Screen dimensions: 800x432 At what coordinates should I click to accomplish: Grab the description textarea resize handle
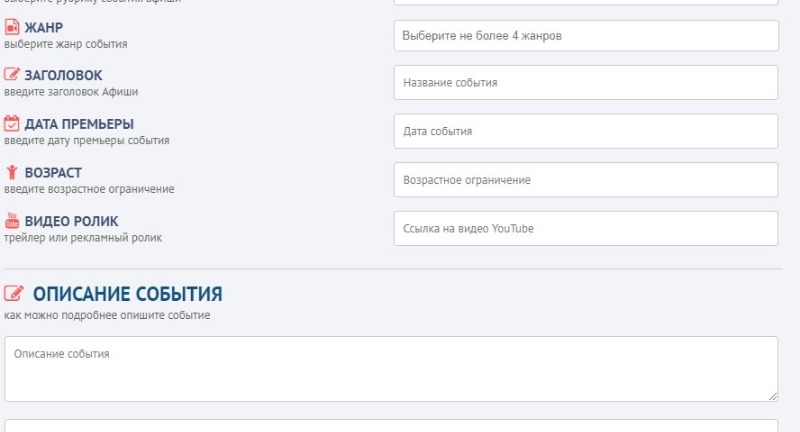point(772,396)
